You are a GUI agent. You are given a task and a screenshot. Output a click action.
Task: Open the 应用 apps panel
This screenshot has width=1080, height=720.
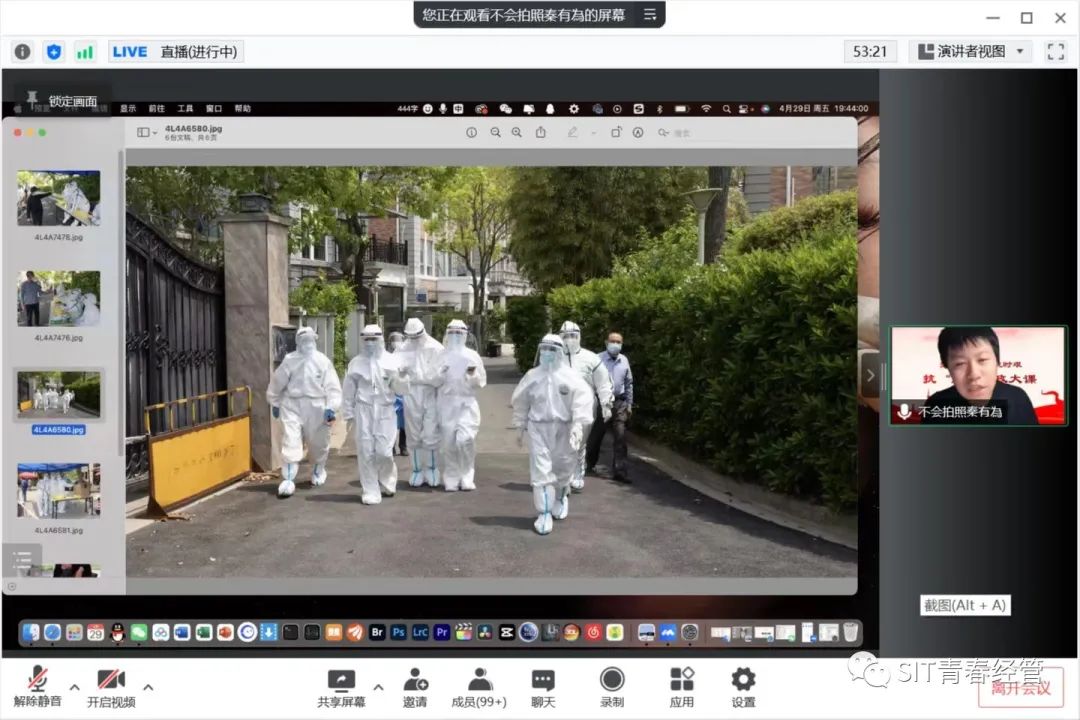(x=682, y=687)
